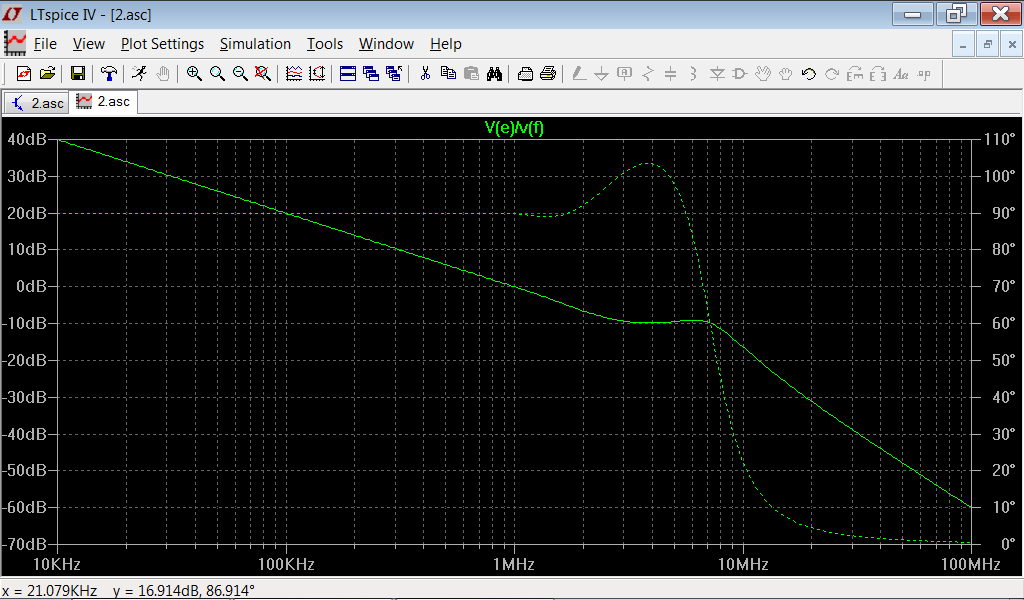Open the File menu
Image resolution: width=1024 pixels, height=600 pixels.
(x=45, y=44)
